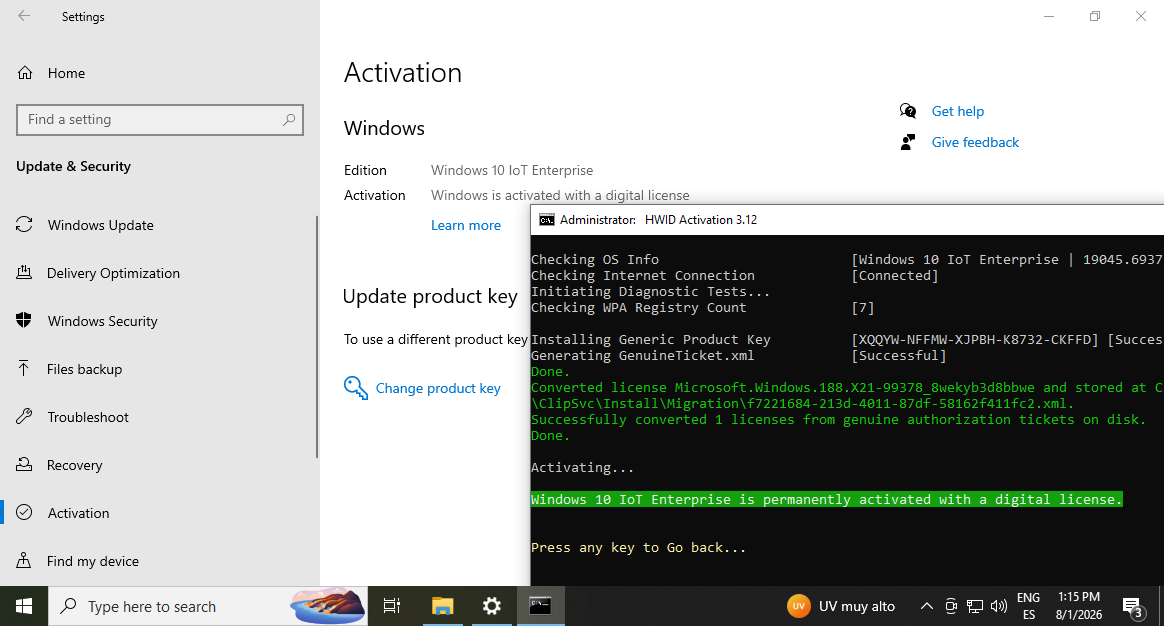Show hidden tray icons chevron
The height and width of the screenshot is (626, 1164).
(x=926, y=606)
